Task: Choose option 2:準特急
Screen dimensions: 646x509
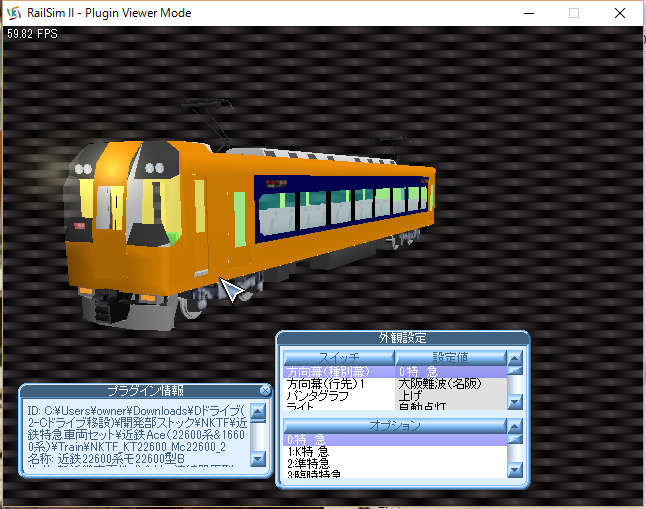Action: point(395,463)
